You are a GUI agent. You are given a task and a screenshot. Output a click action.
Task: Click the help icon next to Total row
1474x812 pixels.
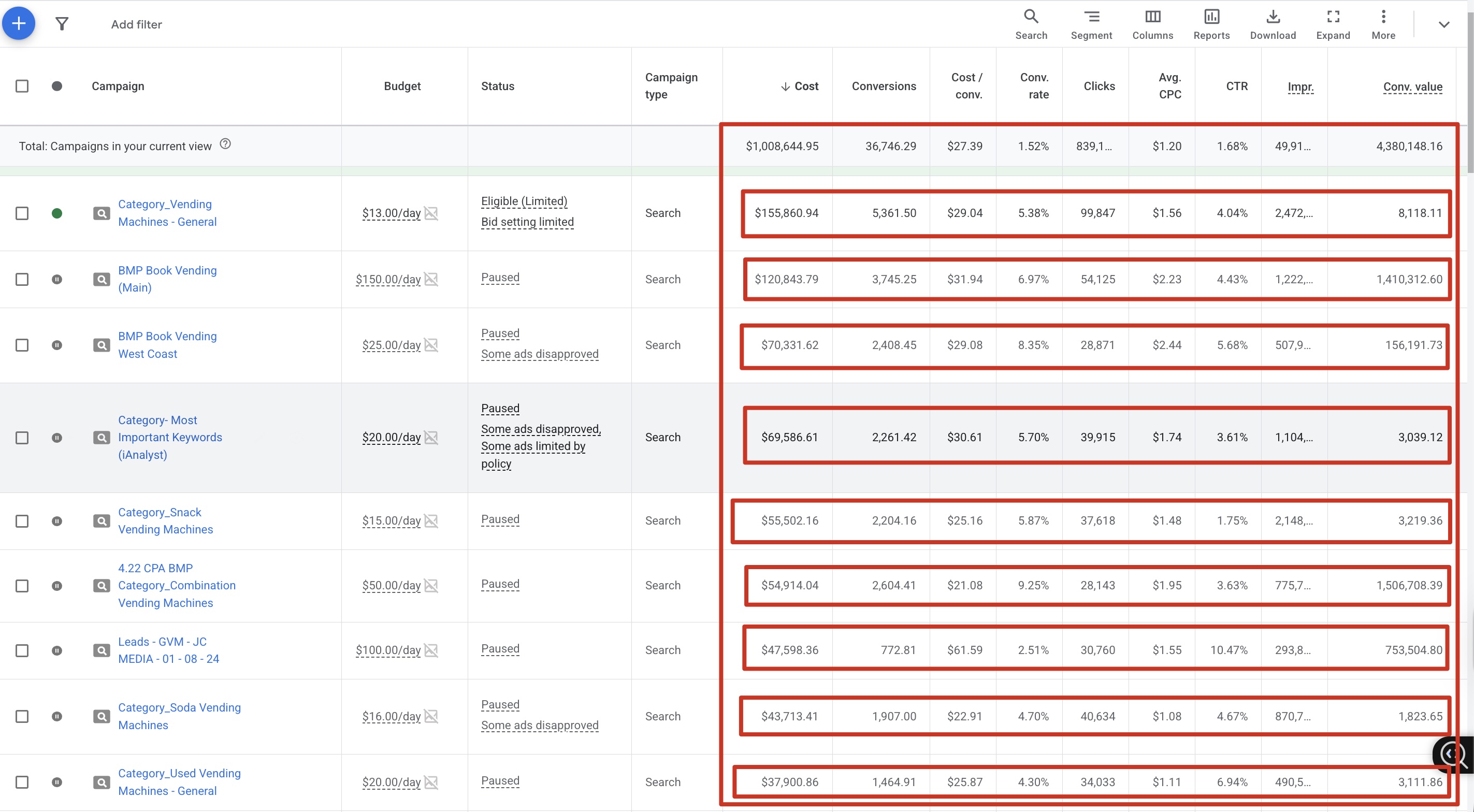[225, 144]
